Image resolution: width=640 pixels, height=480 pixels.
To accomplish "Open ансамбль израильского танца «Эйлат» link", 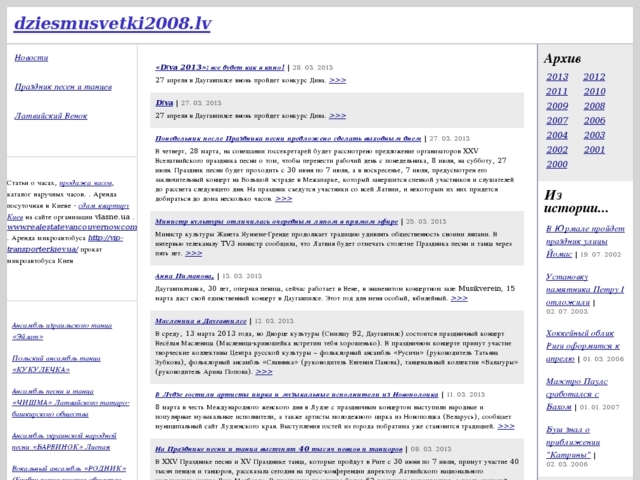I will (x=62, y=331).
